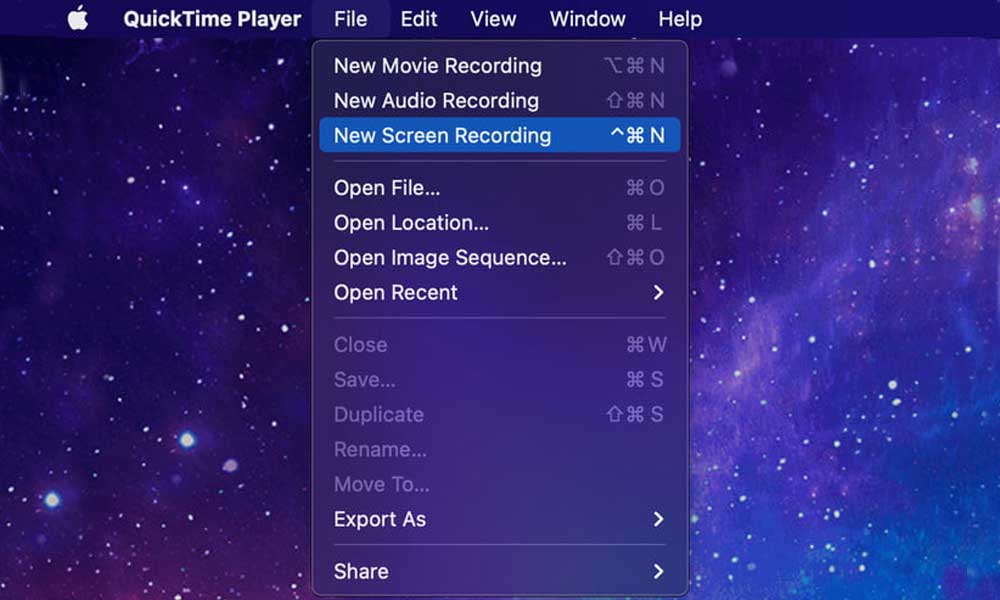This screenshot has width=1000, height=600.
Task: Open the Edit menu
Action: click(x=418, y=17)
